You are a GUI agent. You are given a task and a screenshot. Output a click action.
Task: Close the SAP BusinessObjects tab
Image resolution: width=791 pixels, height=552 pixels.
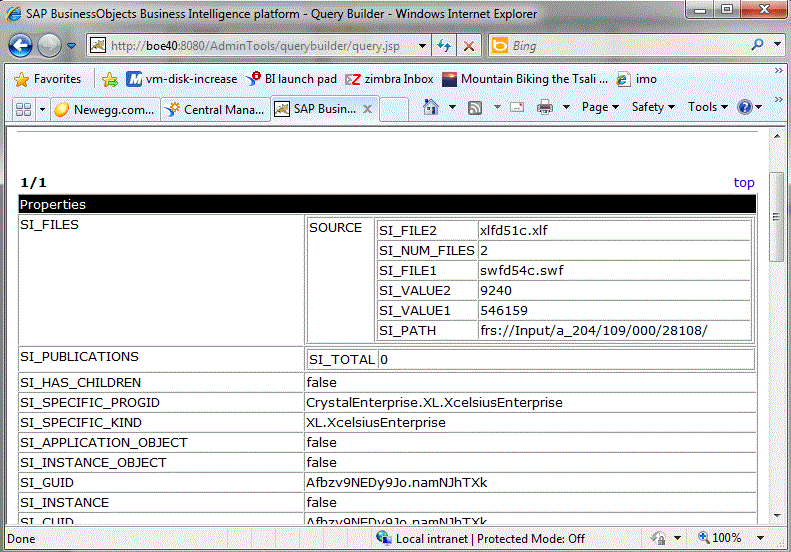pyautogui.click(x=367, y=109)
